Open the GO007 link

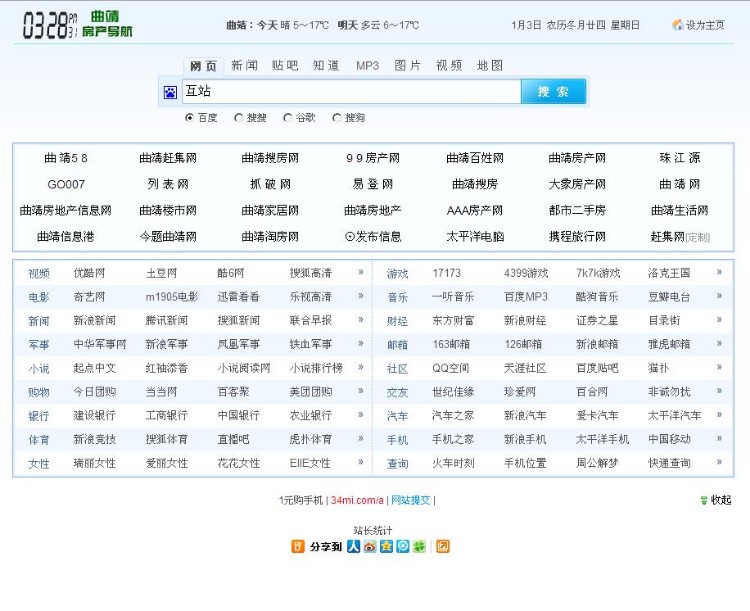(x=66, y=184)
